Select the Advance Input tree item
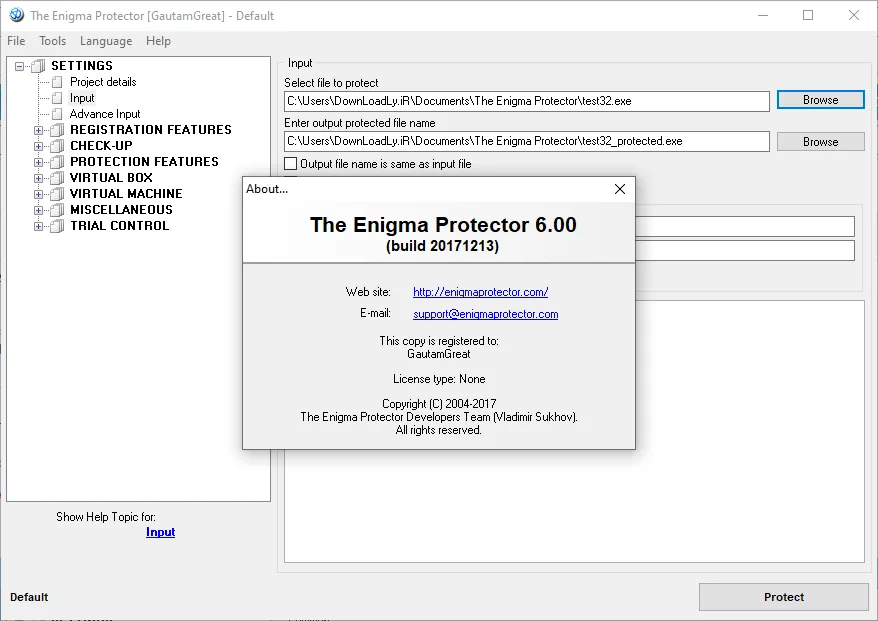 105,114
